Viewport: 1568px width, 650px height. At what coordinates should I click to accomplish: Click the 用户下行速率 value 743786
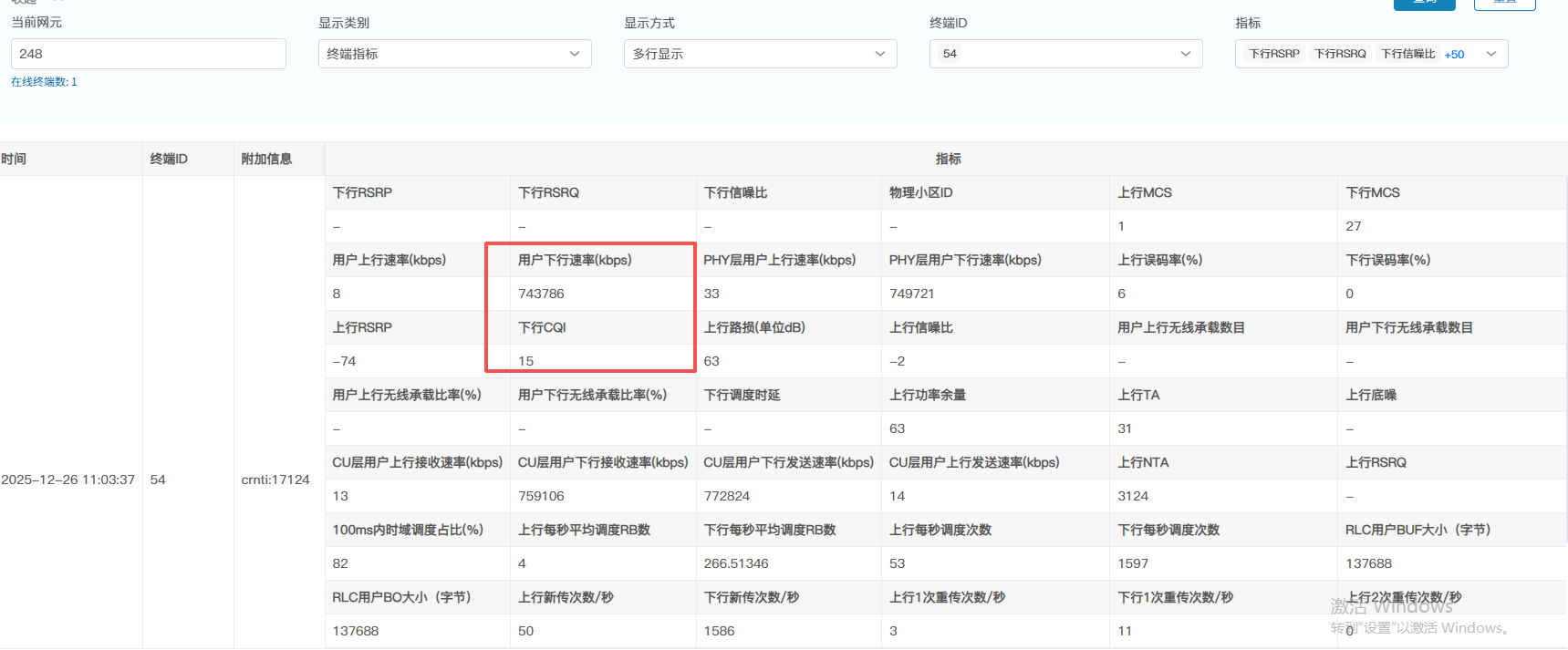pos(542,294)
